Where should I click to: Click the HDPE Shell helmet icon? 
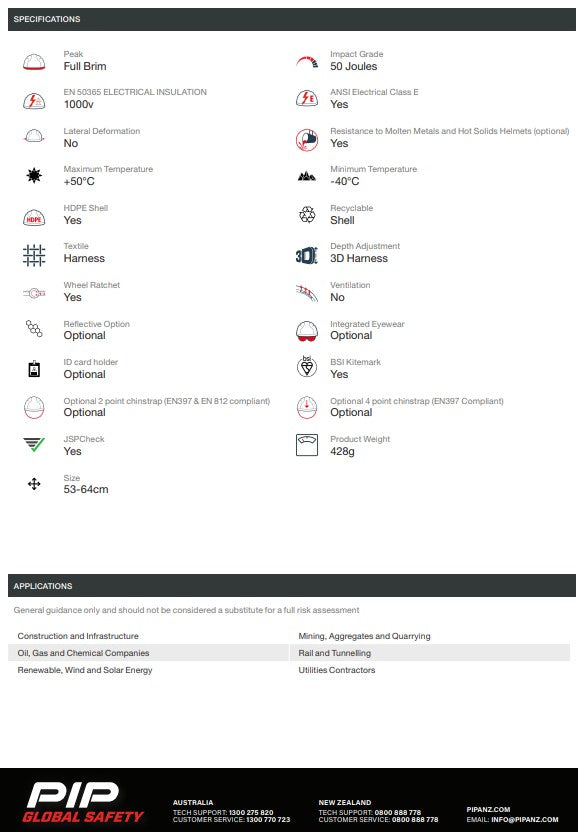(x=34, y=218)
